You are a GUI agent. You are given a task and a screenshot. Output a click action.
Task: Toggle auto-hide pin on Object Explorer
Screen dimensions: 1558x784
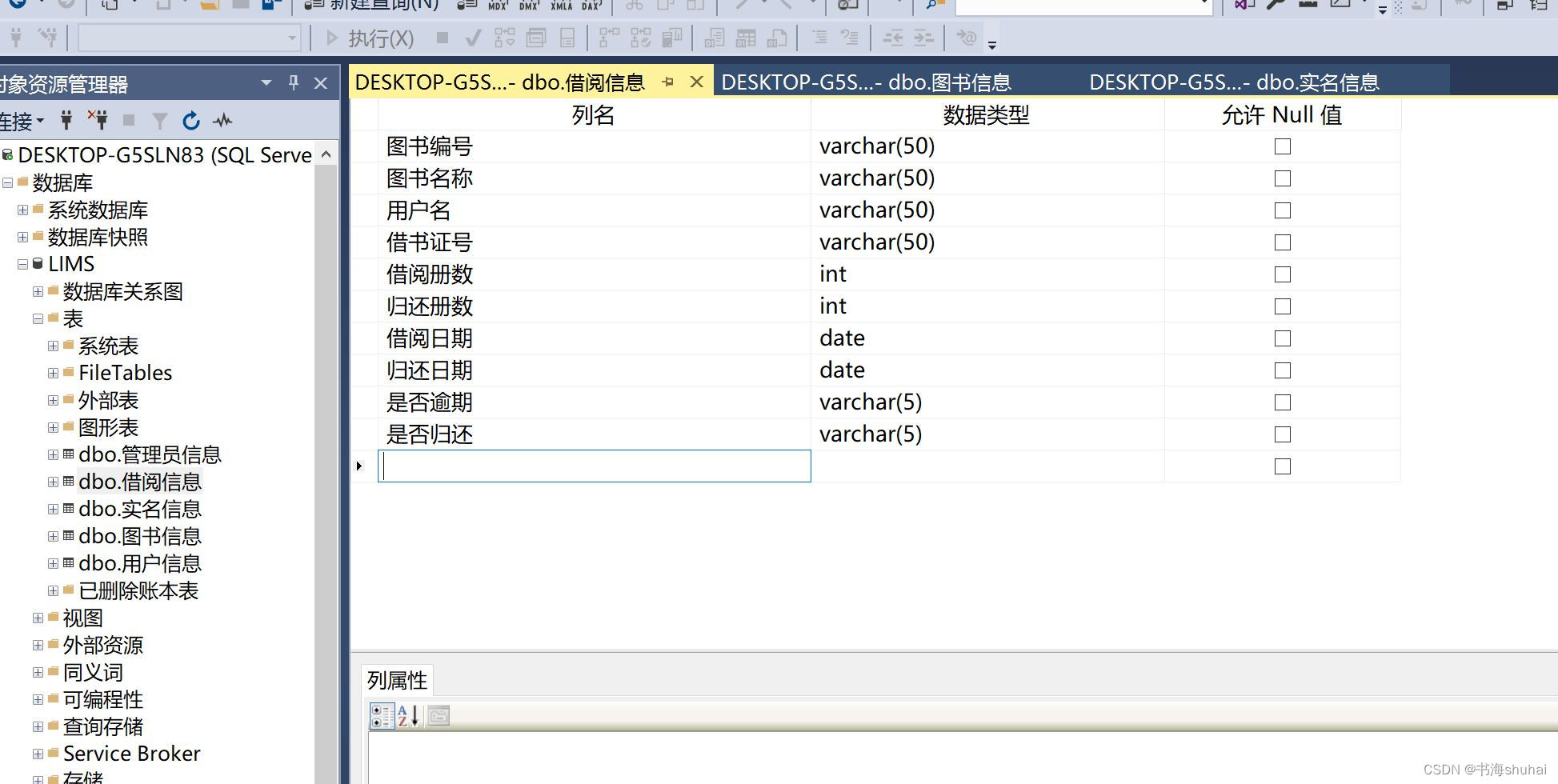click(x=293, y=82)
